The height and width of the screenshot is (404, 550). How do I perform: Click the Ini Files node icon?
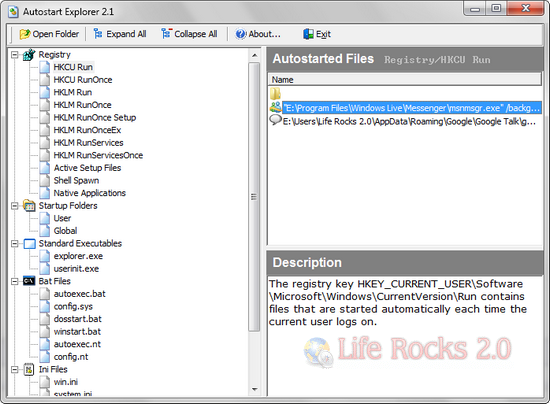(x=29, y=369)
